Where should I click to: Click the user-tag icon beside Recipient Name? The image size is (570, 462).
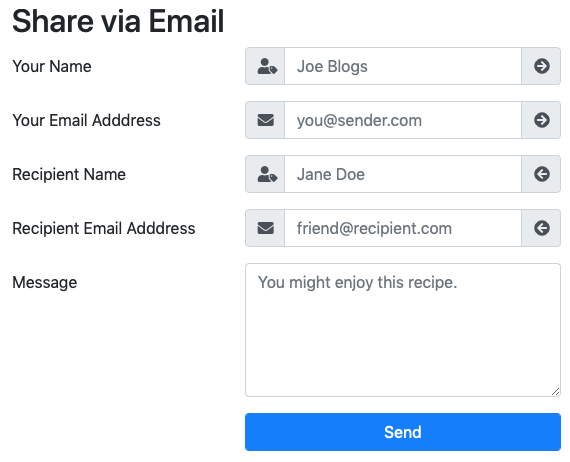(x=267, y=174)
